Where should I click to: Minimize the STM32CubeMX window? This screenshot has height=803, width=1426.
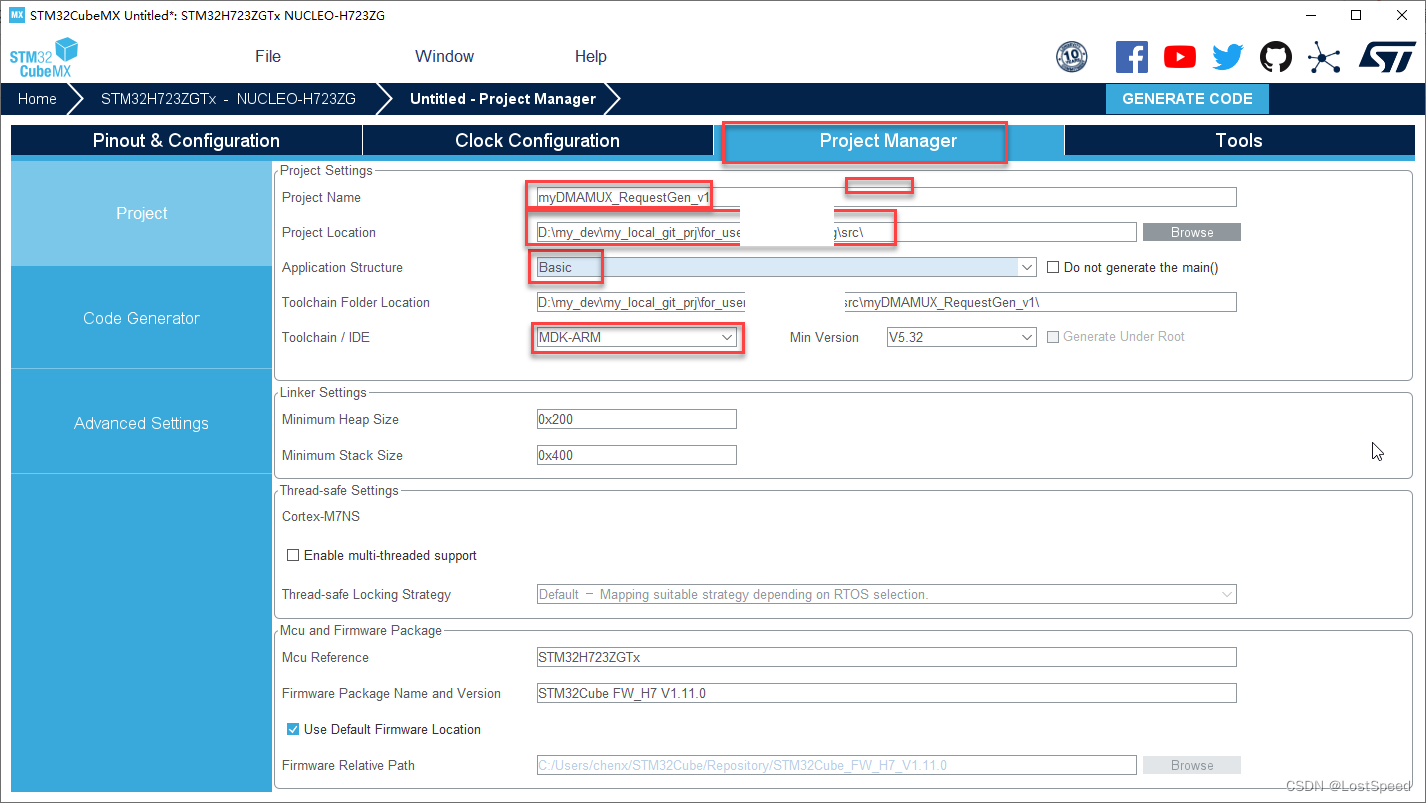pyautogui.click(x=1311, y=15)
